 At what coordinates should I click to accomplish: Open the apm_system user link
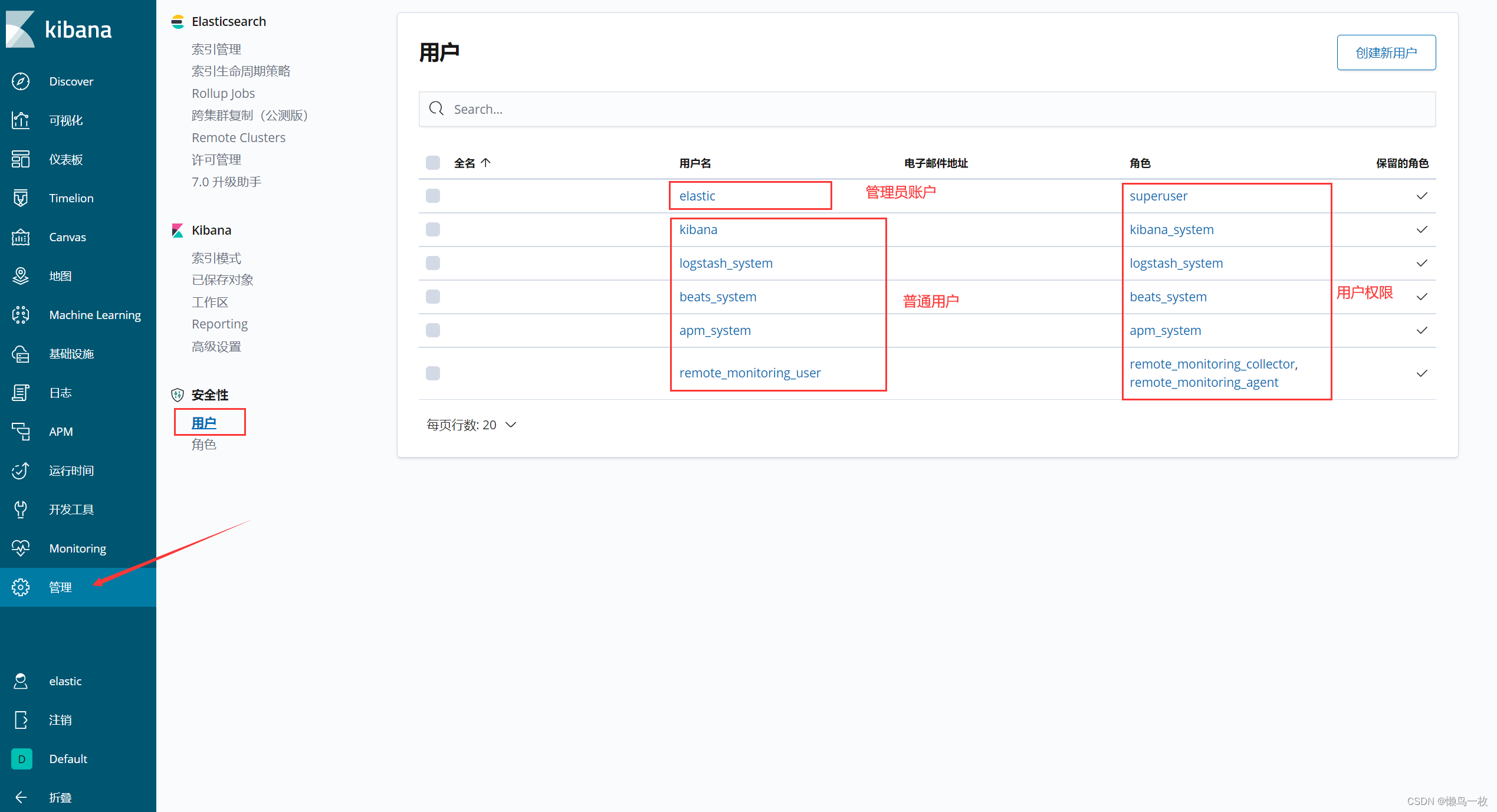(x=715, y=330)
